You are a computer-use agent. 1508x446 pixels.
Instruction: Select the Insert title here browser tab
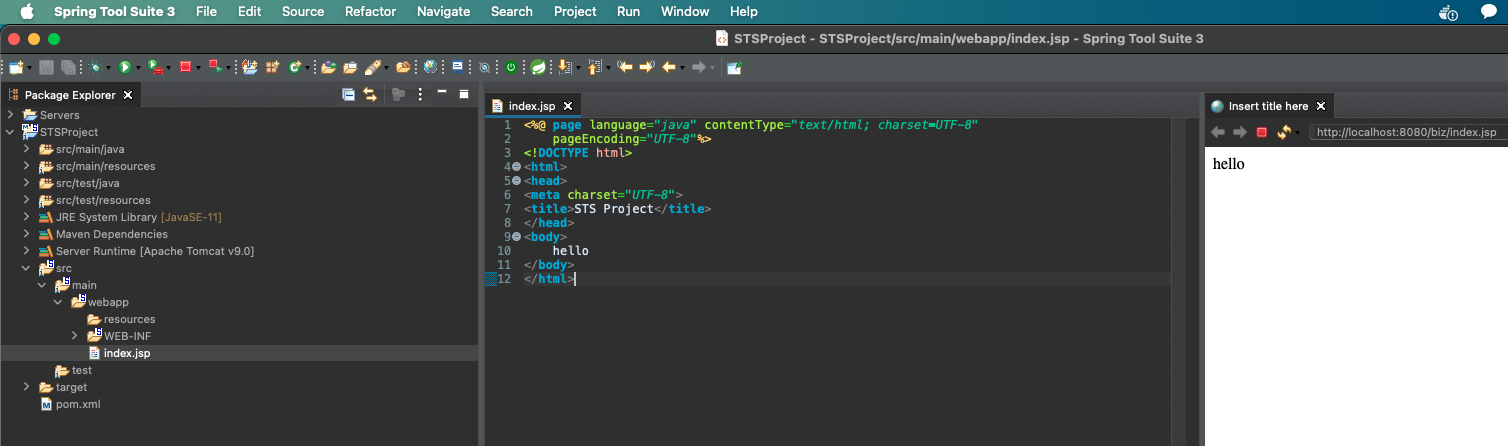click(1268, 105)
